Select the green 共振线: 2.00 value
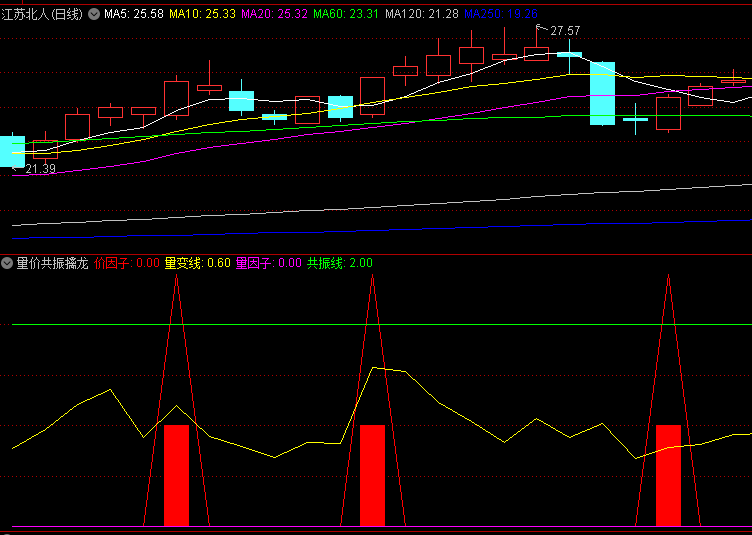The width and height of the screenshot is (752, 535). 340,263
